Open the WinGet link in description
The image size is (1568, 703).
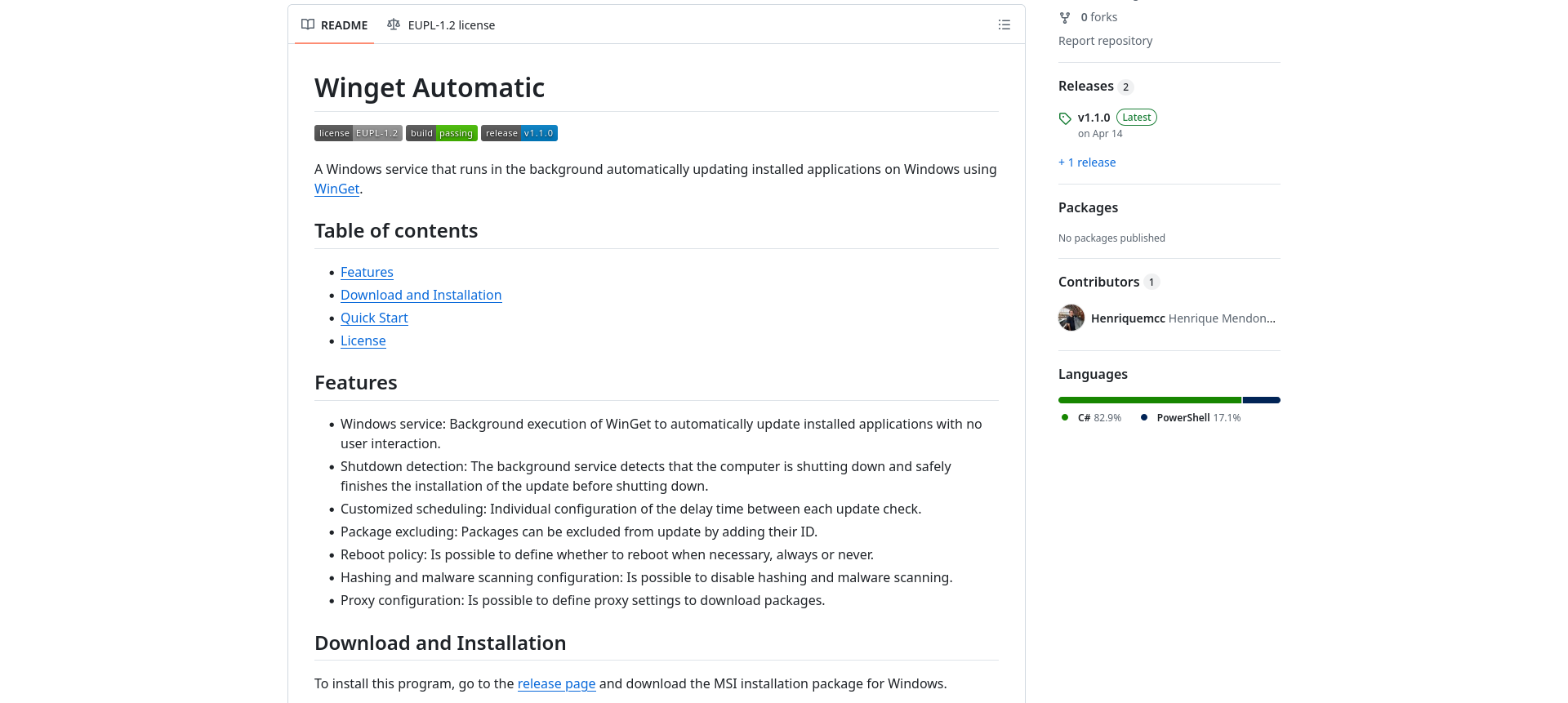[336, 189]
